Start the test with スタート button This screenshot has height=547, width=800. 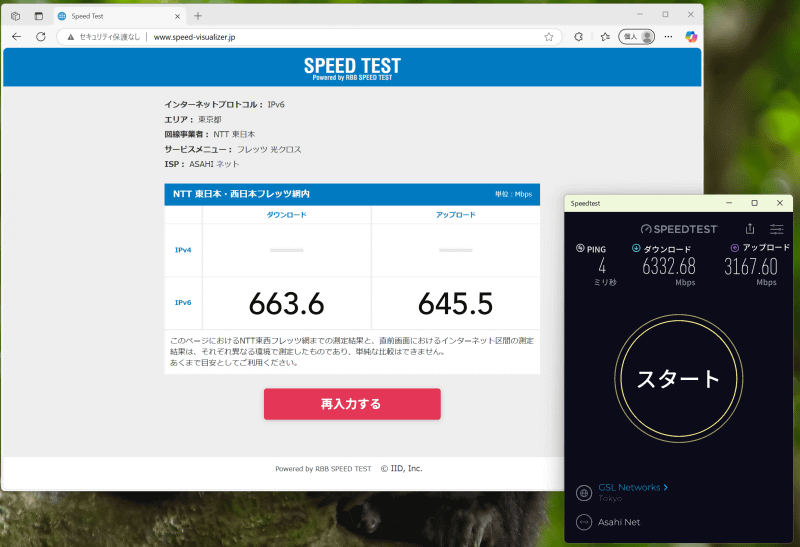(679, 379)
